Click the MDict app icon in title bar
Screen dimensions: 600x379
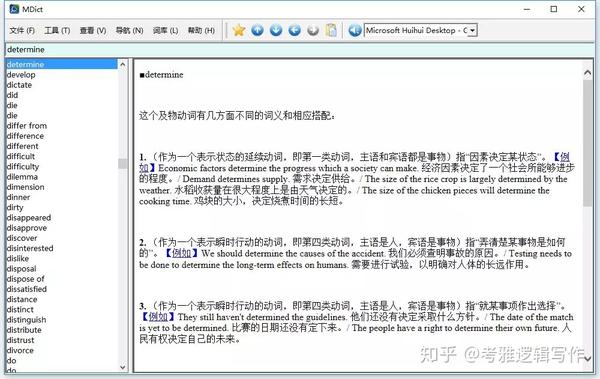(x=14, y=9)
